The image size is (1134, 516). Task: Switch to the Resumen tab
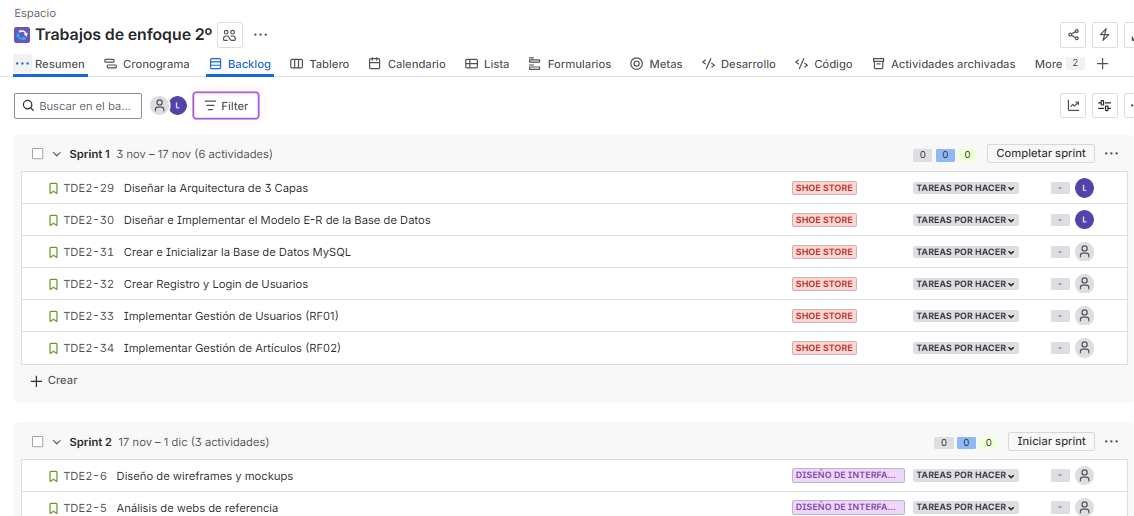pos(59,64)
